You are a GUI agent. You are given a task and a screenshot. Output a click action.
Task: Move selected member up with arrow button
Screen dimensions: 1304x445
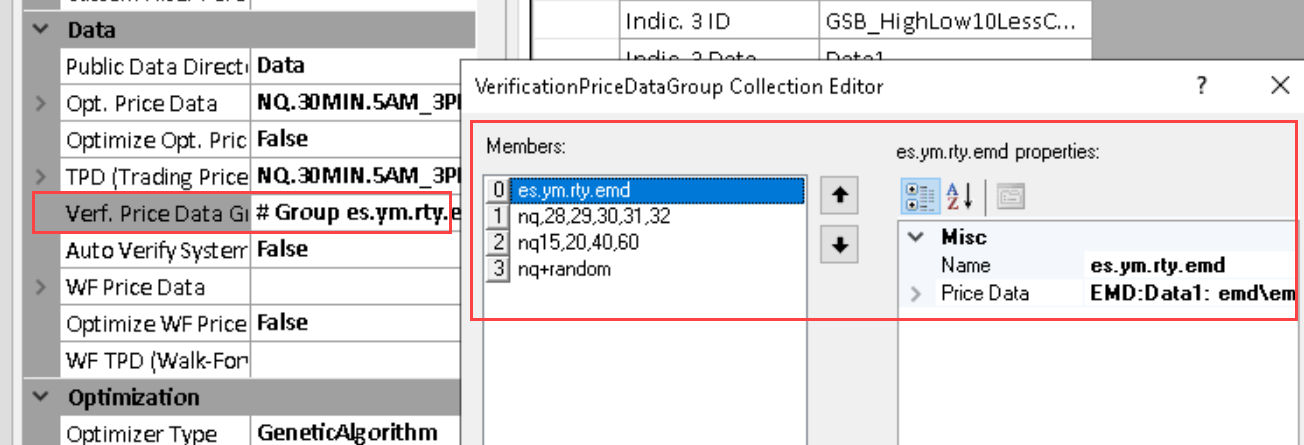click(841, 197)
